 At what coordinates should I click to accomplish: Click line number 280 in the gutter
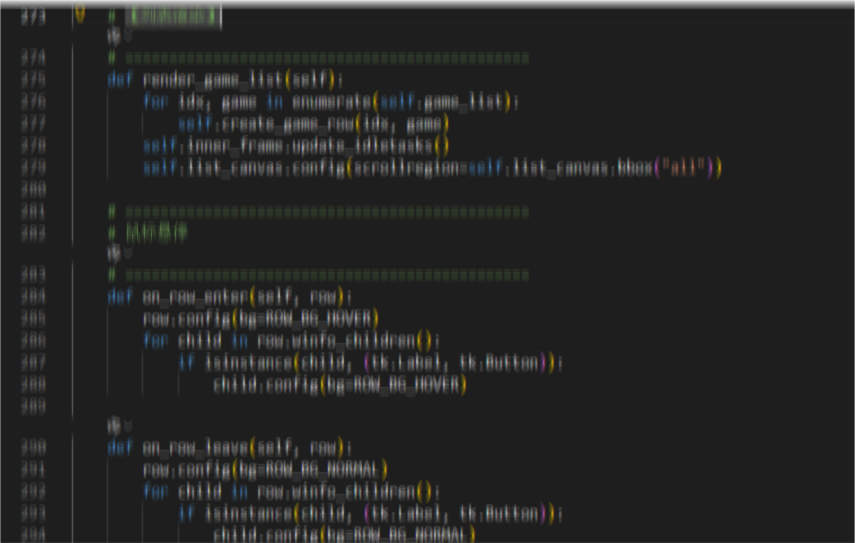33,188
